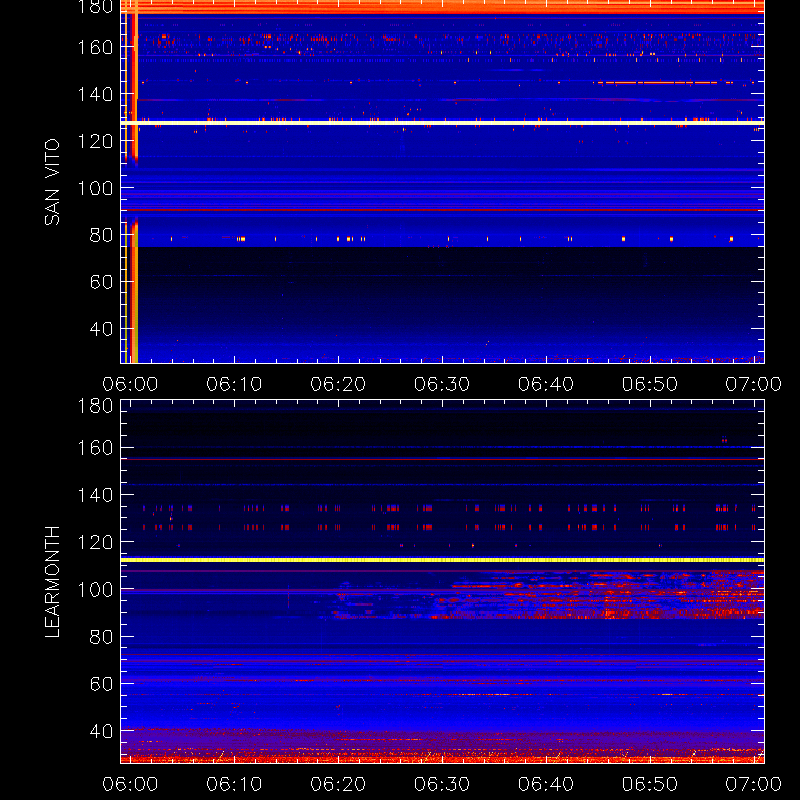Click 06:20 time label under San Vito plot
The height and width of the screenshot is (800, 800).
click(x=338, y=384)
